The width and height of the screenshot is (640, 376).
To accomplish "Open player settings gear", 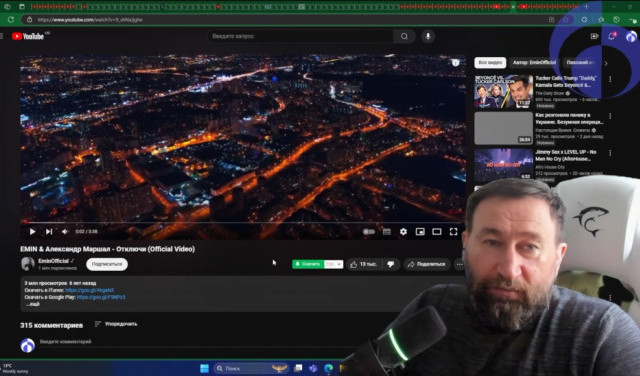I will click(403, 231).
